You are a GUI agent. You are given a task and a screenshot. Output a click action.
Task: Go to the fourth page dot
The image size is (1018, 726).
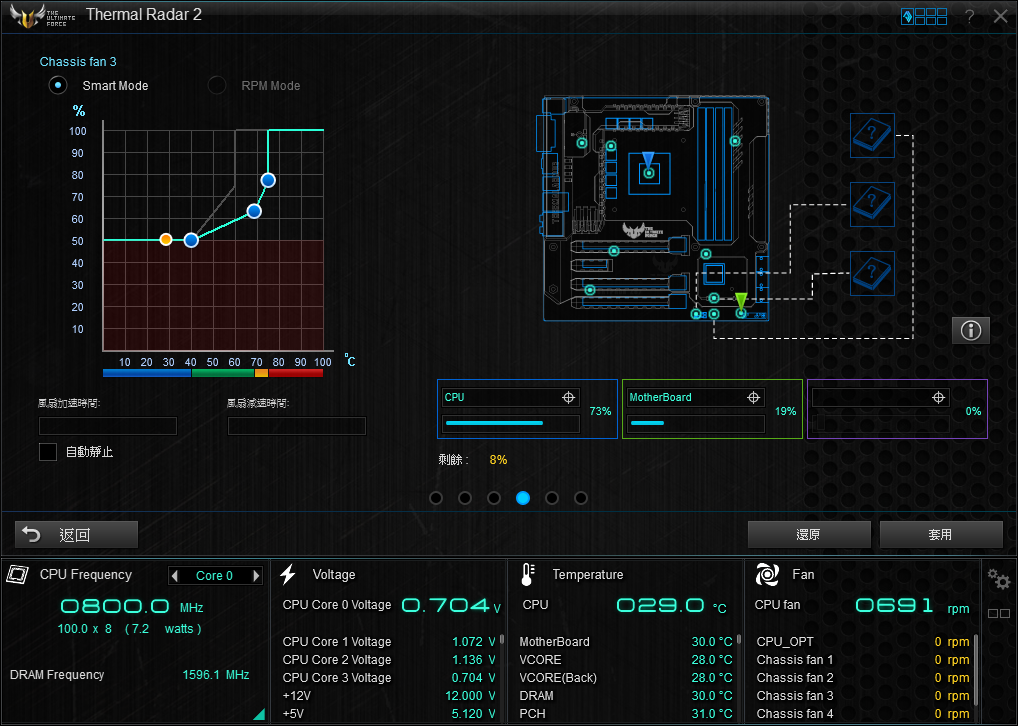pyautogui.click(x=523, y=498)
